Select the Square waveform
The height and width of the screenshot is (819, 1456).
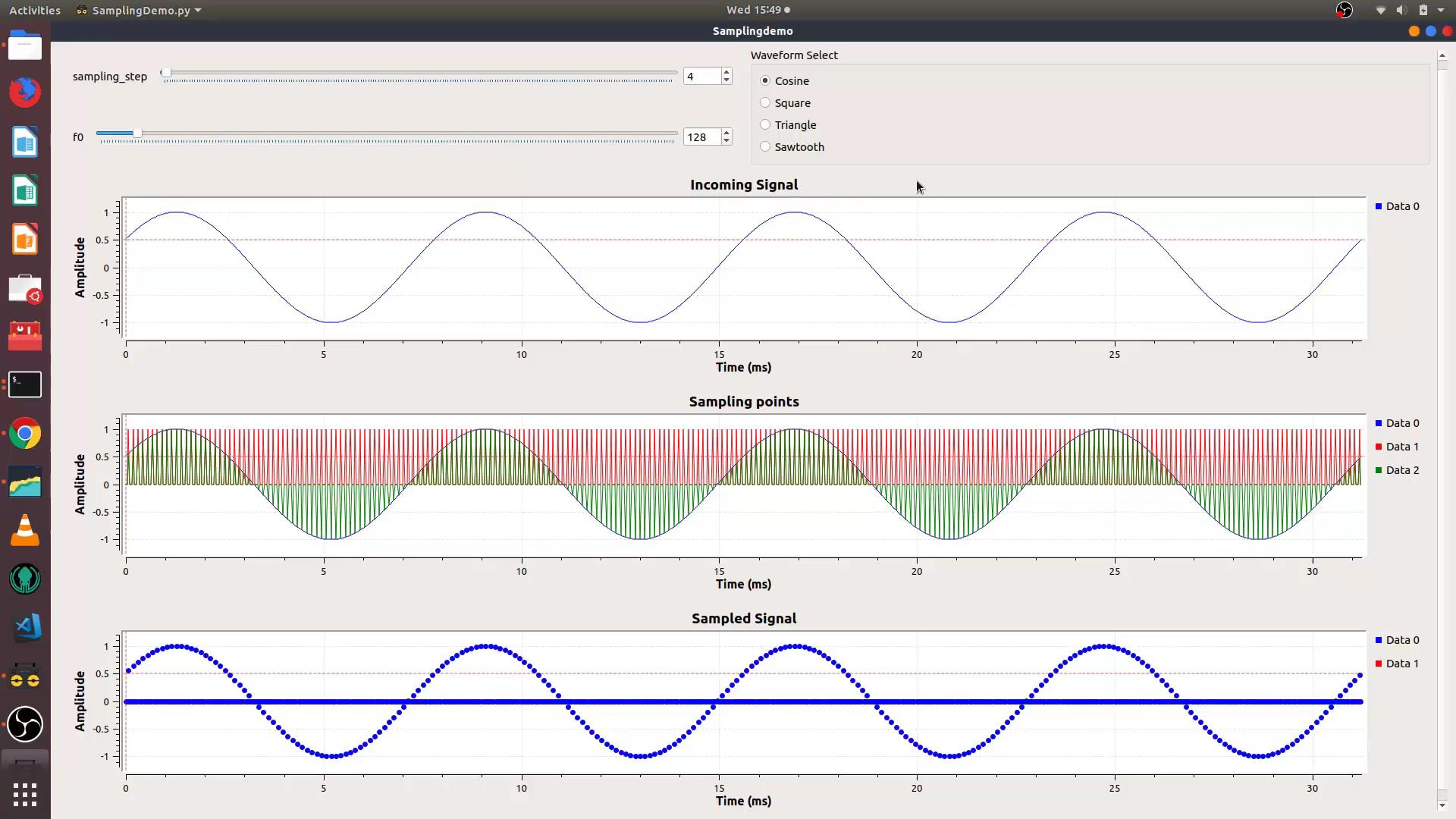coord(786,102)
